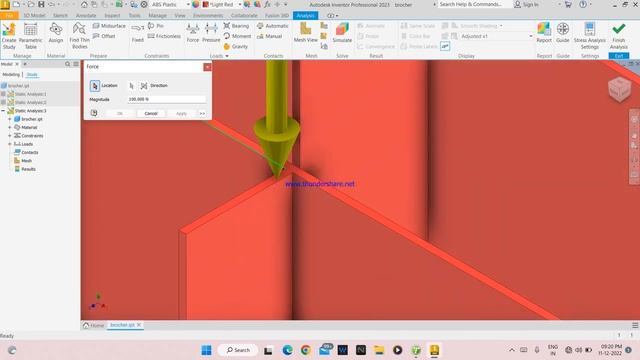Toggle Static Analysis:2 checkbox in browser
The height and width of the screenshot is (360, 640).
point(3,102)
